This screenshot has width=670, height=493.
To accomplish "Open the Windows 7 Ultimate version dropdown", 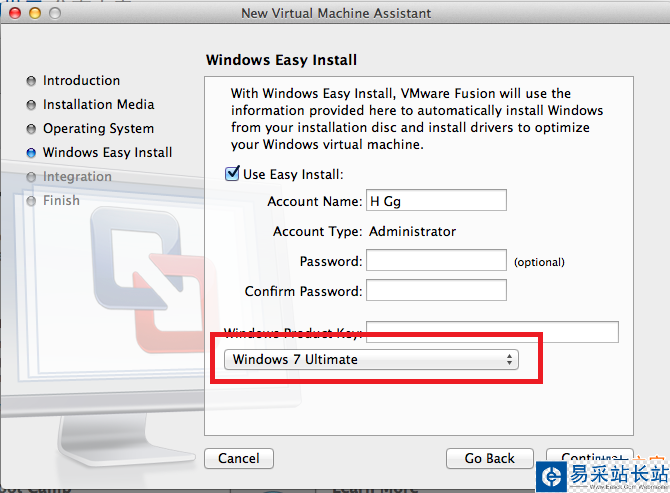I will pyautogui.click(x=371, y=359).
